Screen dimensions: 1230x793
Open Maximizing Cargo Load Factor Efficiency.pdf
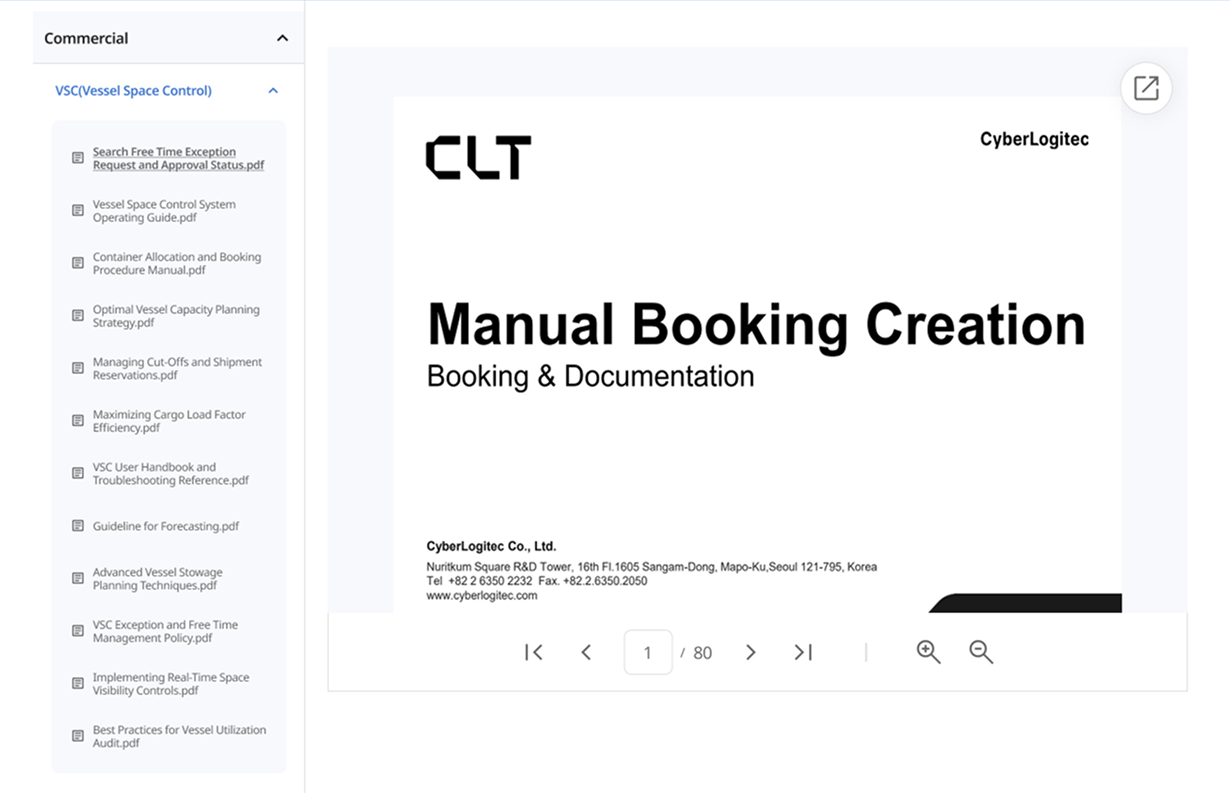168,421
